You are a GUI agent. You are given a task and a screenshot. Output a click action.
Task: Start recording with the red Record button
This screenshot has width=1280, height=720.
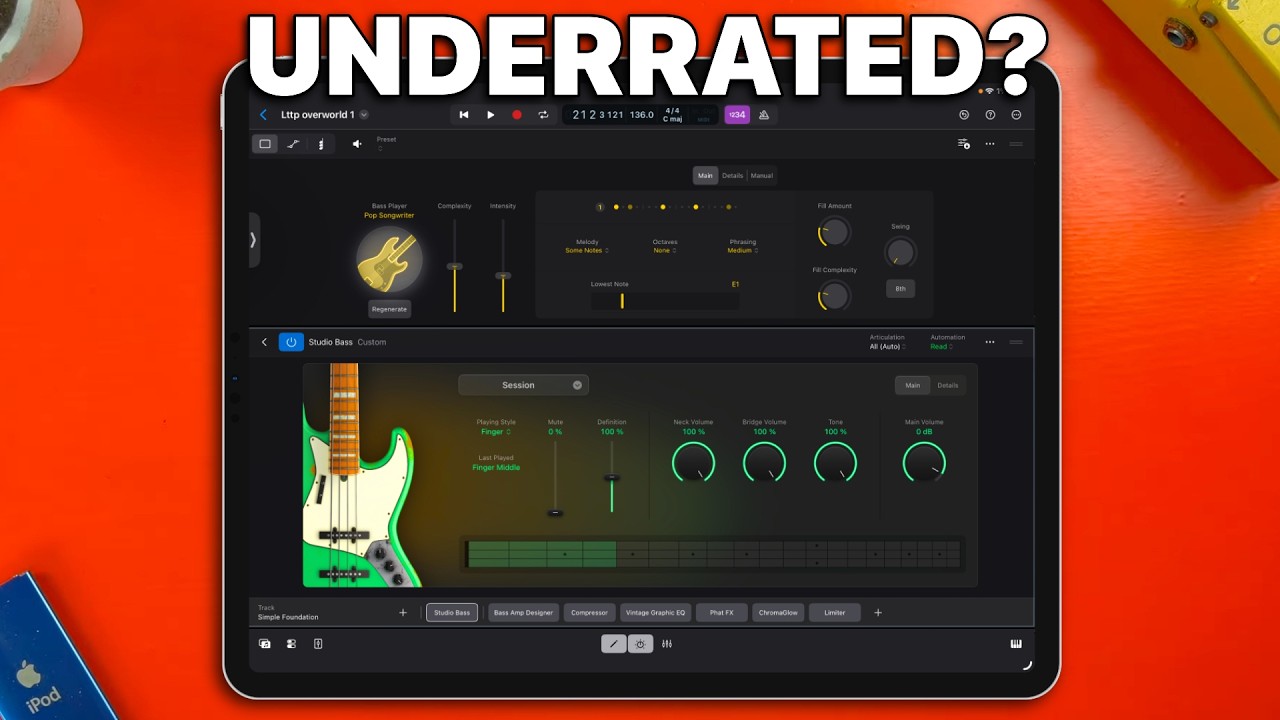click(517, 115)
